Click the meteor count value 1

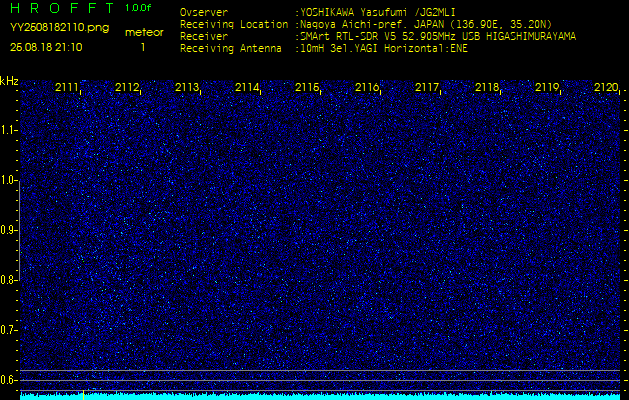click(x=142, y=47)
